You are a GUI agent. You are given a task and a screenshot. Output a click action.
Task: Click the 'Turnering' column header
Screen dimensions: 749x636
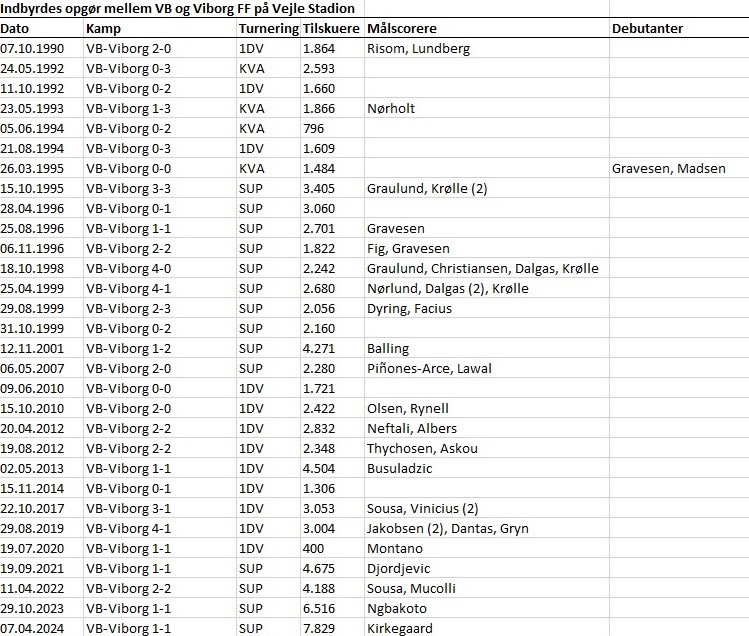point(268,29)
